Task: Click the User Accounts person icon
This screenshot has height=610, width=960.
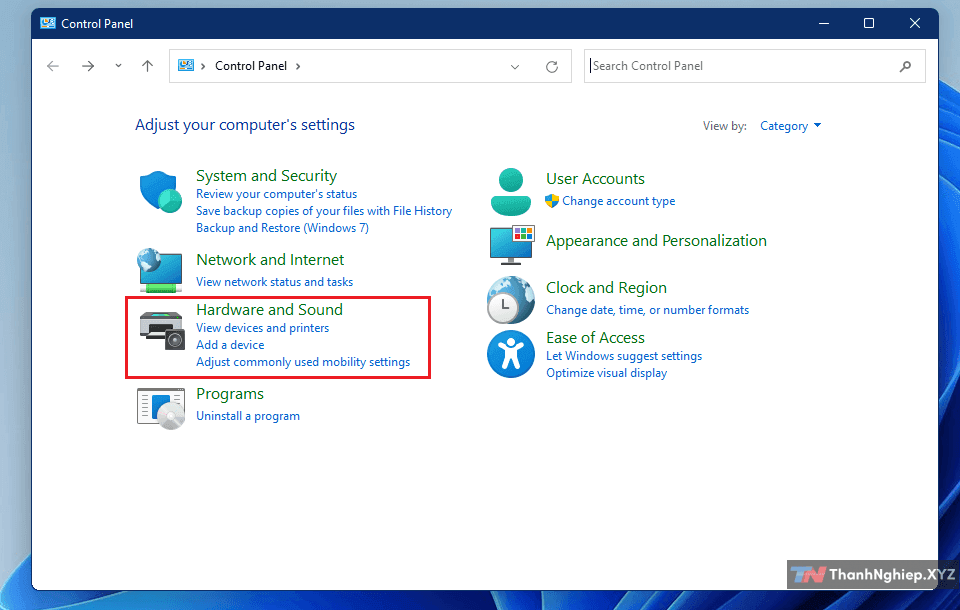Action: (511, 192)
